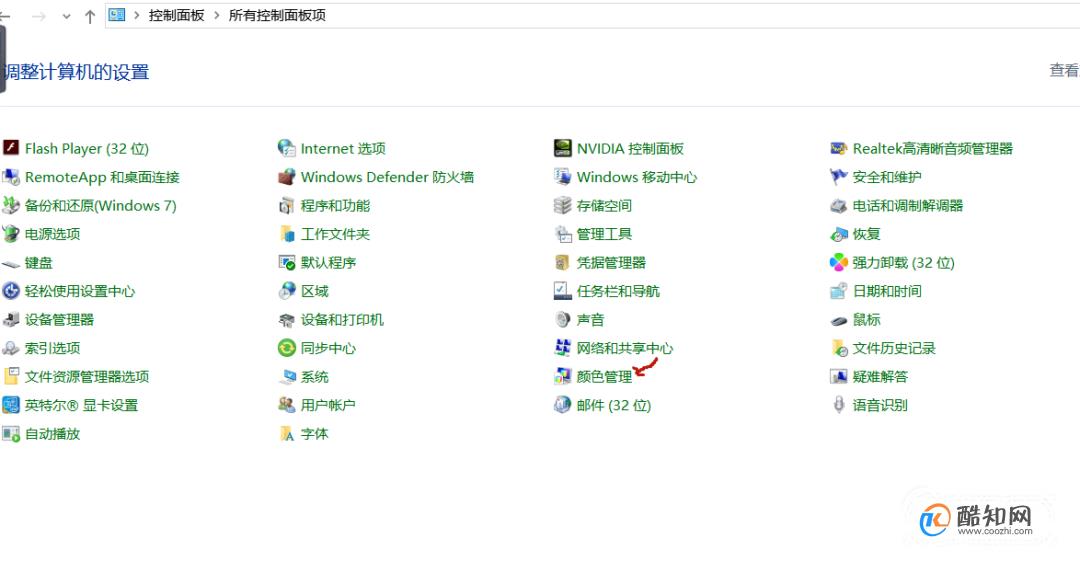Open the 疑难解答 link
The width and height of the screenshot is (1080, 574).
click(880, 377)
